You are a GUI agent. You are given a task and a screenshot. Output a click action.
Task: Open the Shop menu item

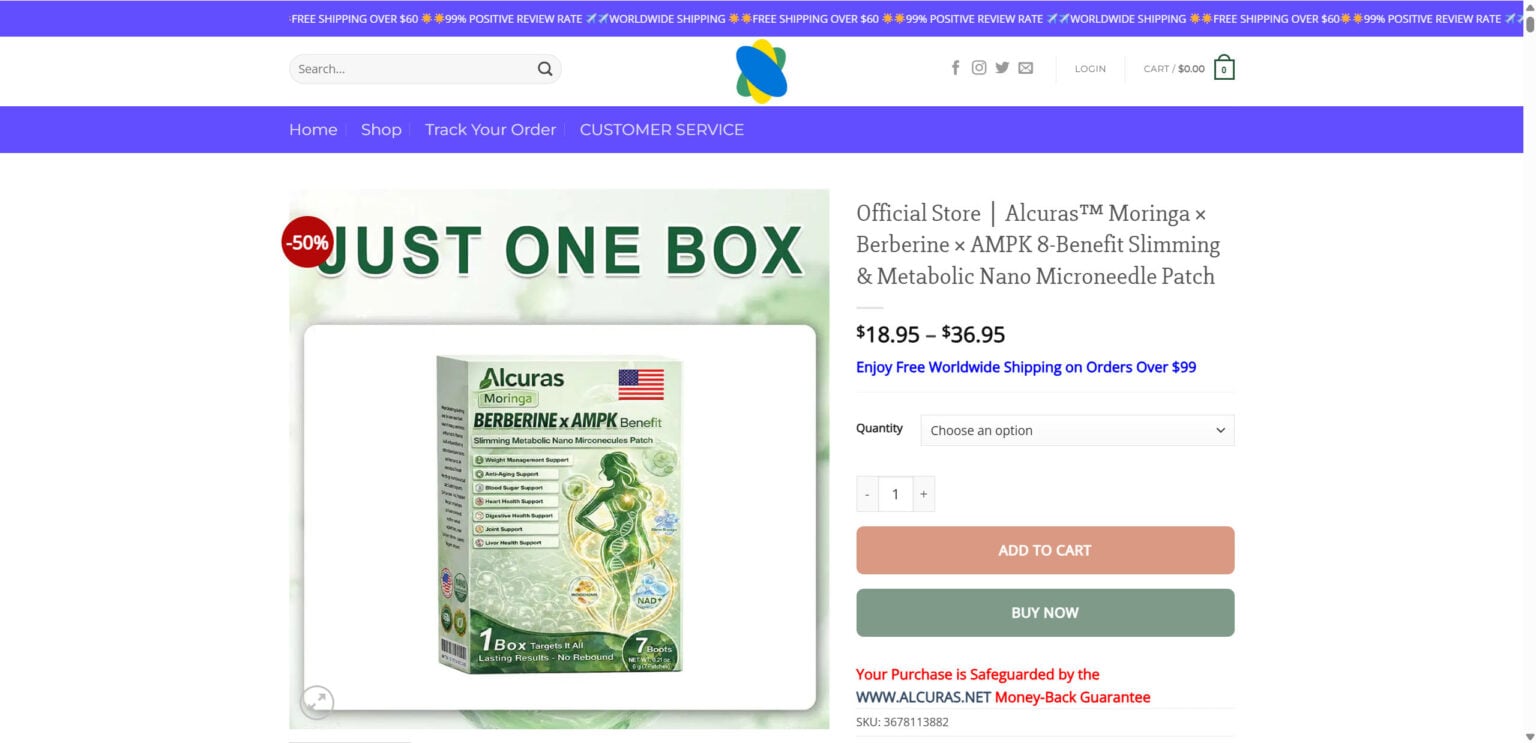381,129
